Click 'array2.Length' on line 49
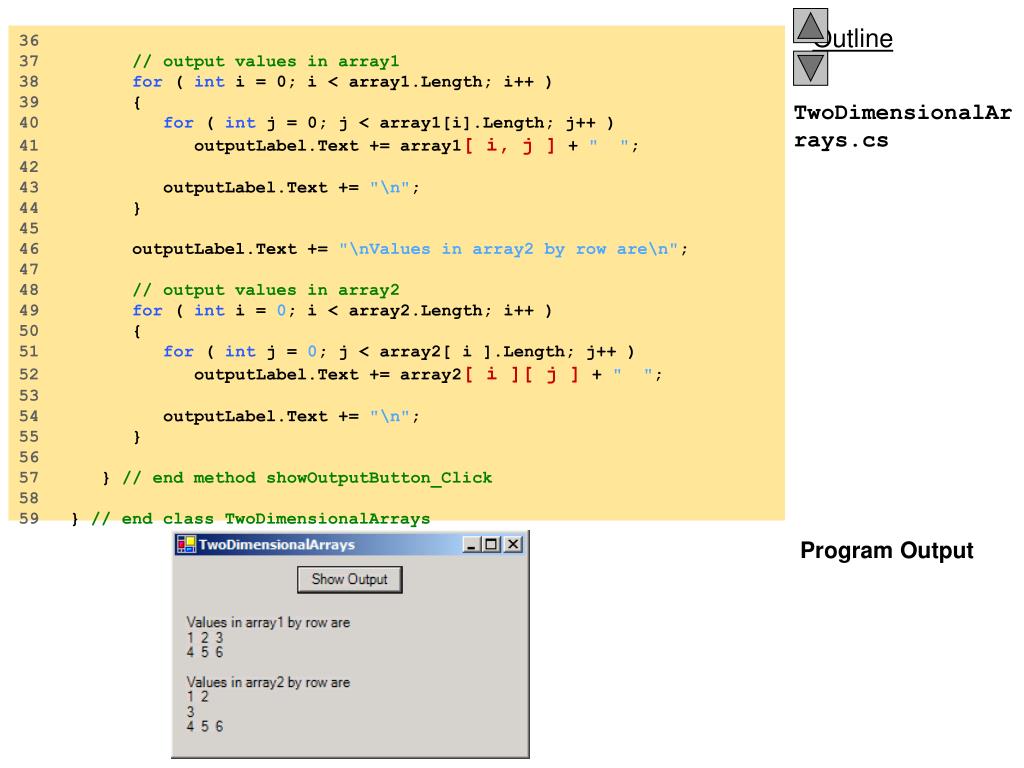The width and height of the screenshot is (1024, 768). [x=415, y=311]
